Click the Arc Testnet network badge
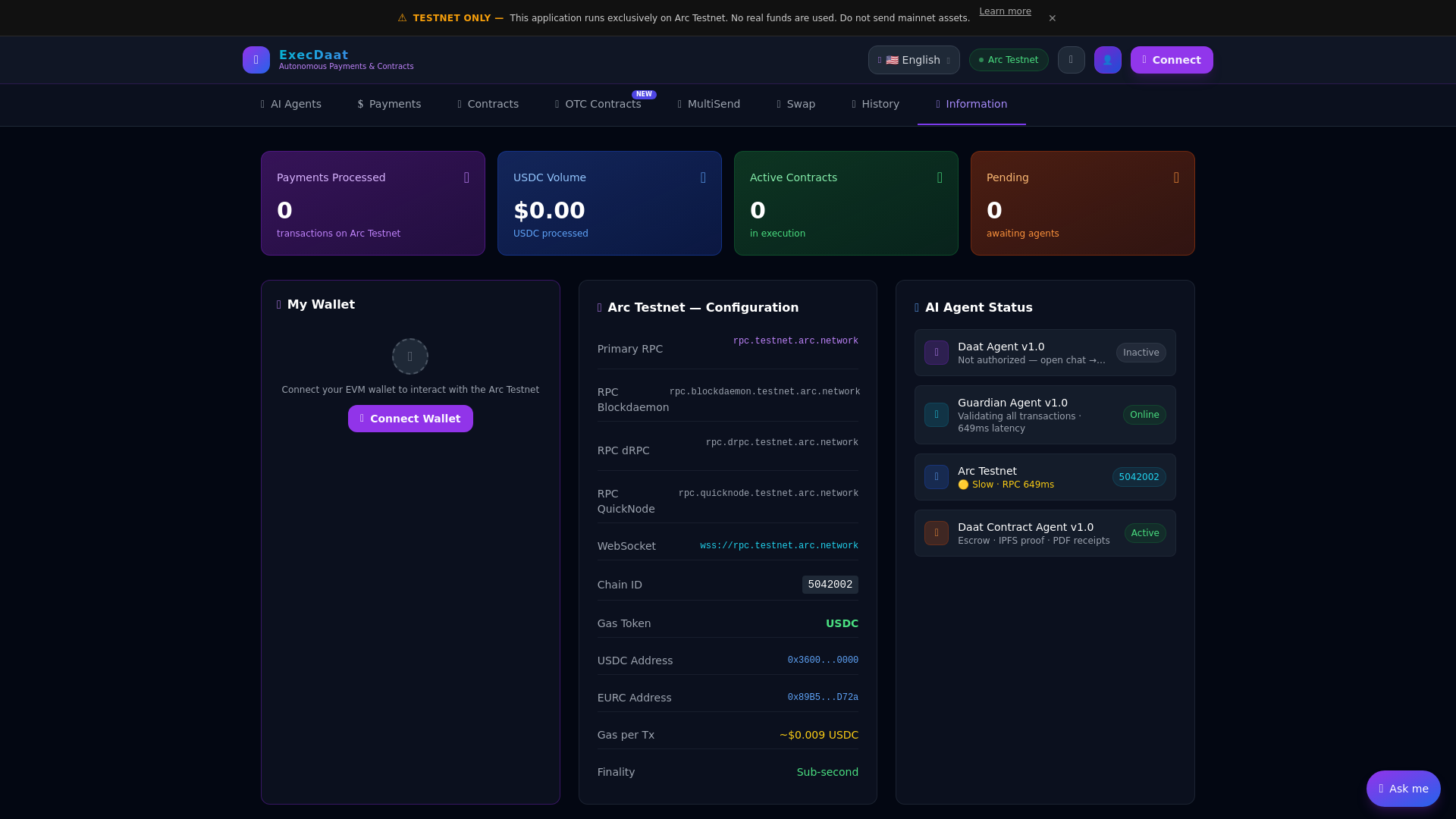The width and height of the screenshot is (1456, 819). pyautogui.click(x=1009, y=60)
